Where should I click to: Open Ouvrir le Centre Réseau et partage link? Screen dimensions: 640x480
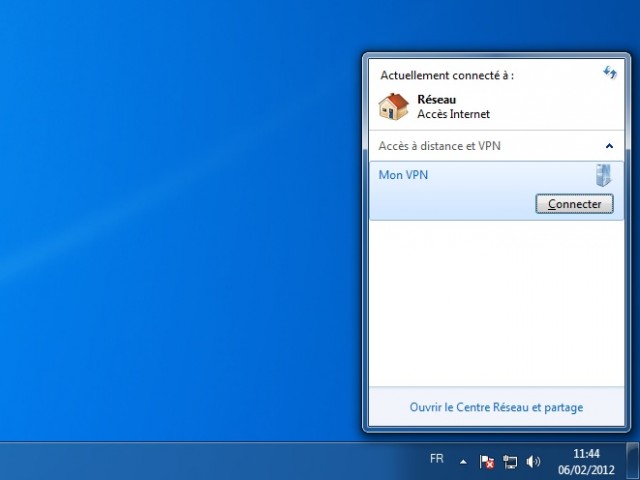click(x=496, y=407)
